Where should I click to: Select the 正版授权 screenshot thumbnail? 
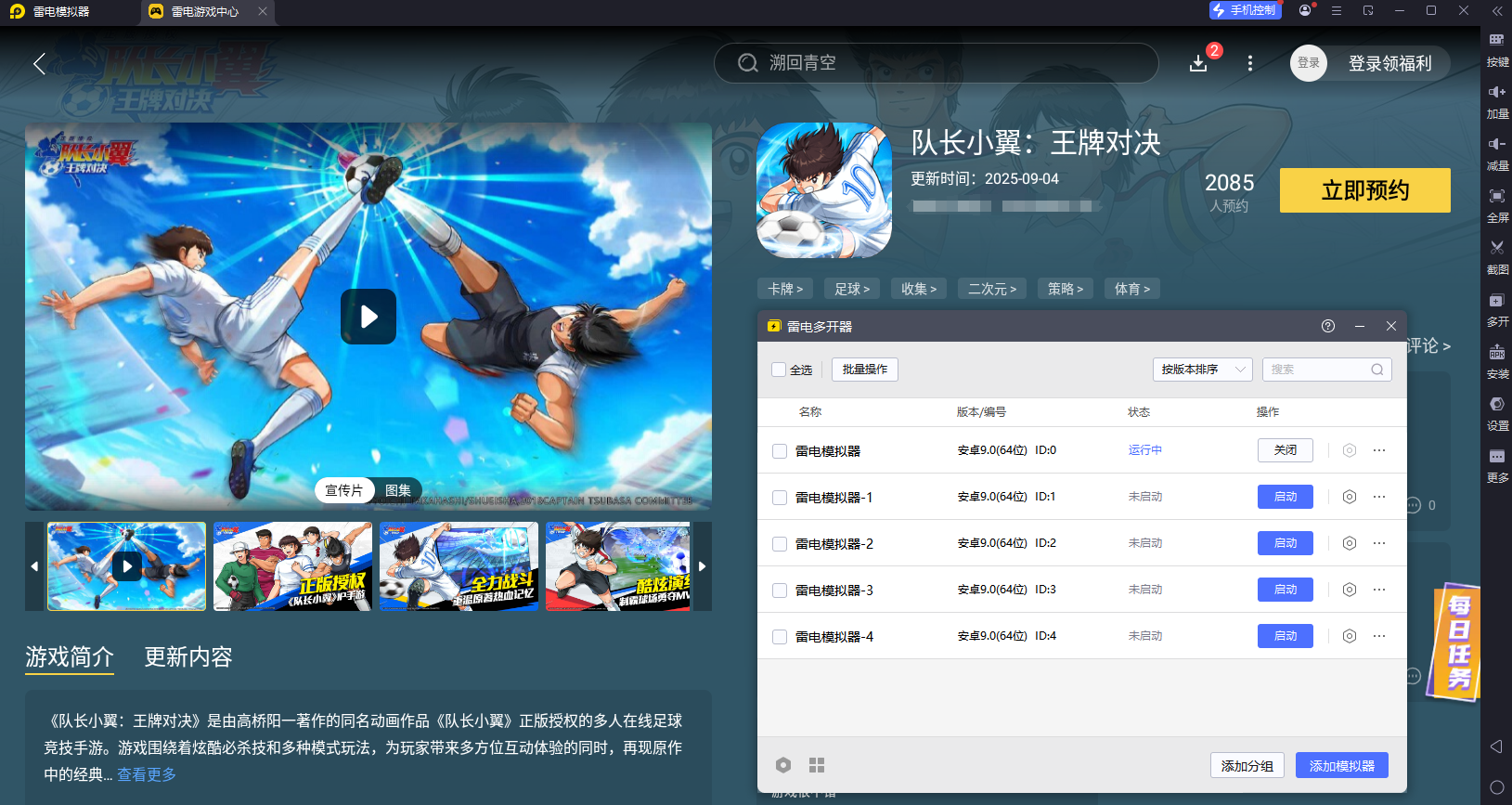tap(292, 566)
